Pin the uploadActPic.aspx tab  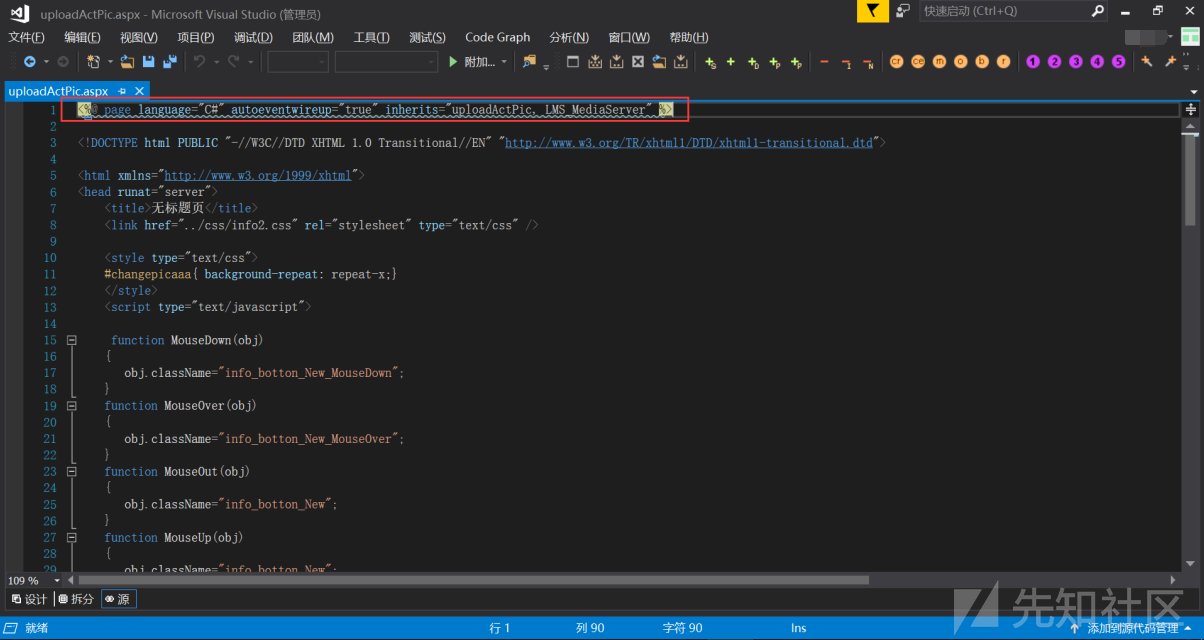[x=122, y=91]
